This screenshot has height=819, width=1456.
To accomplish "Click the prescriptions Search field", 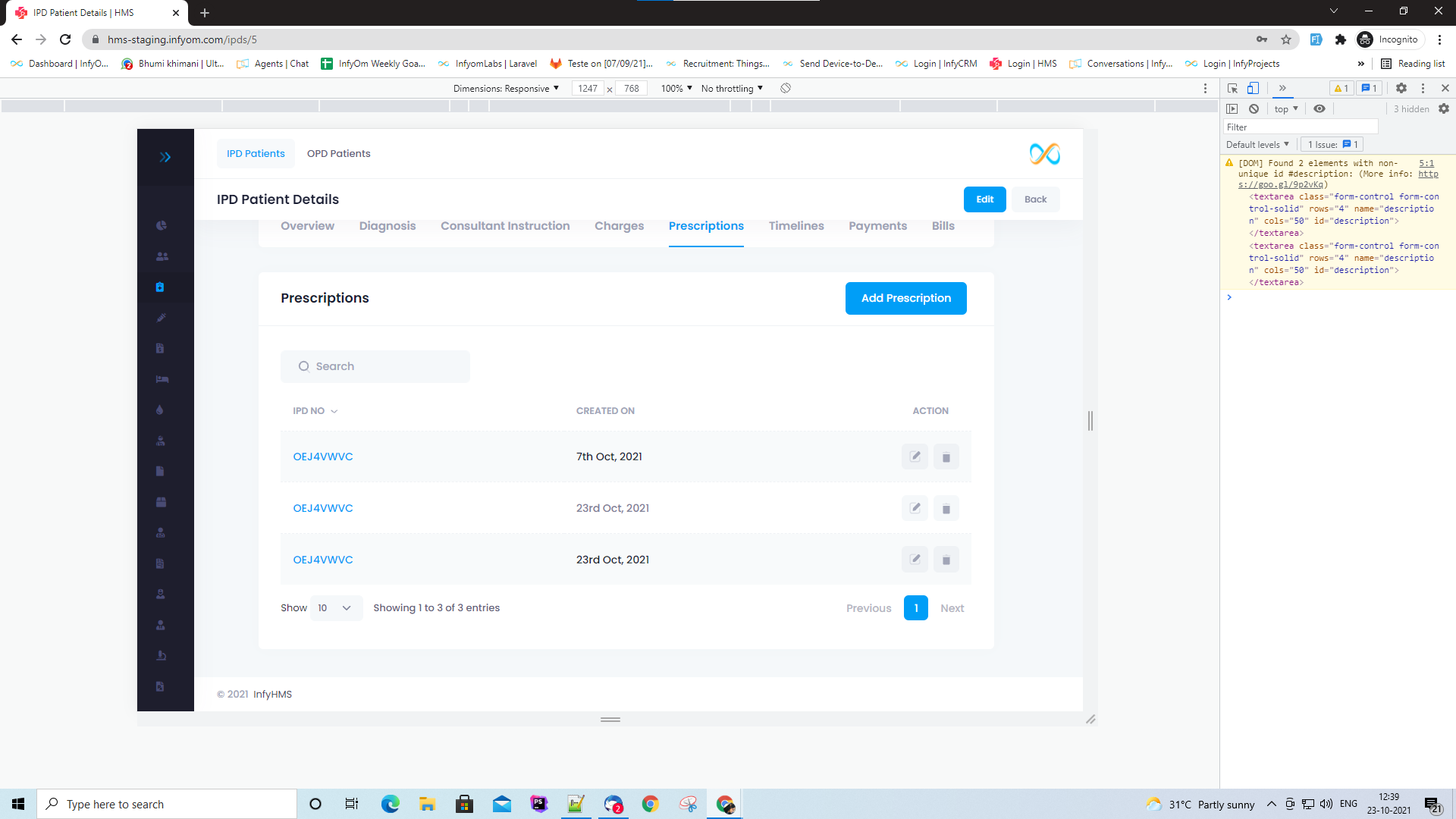I will click(375, 366).
